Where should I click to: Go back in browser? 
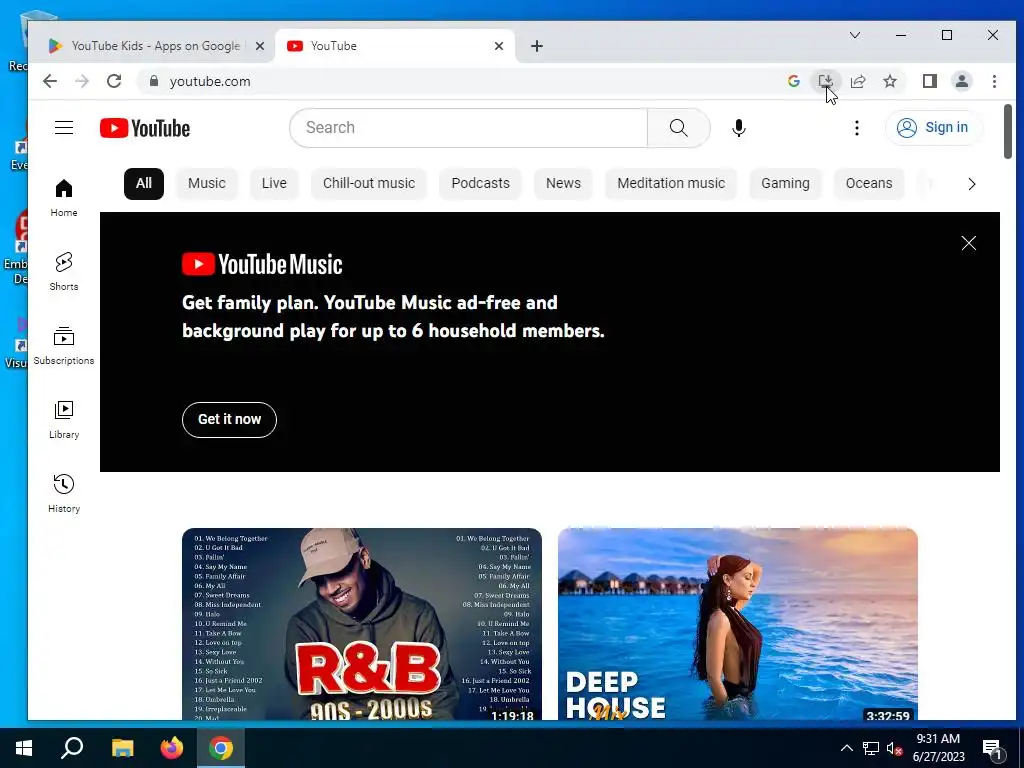point(50,81)
